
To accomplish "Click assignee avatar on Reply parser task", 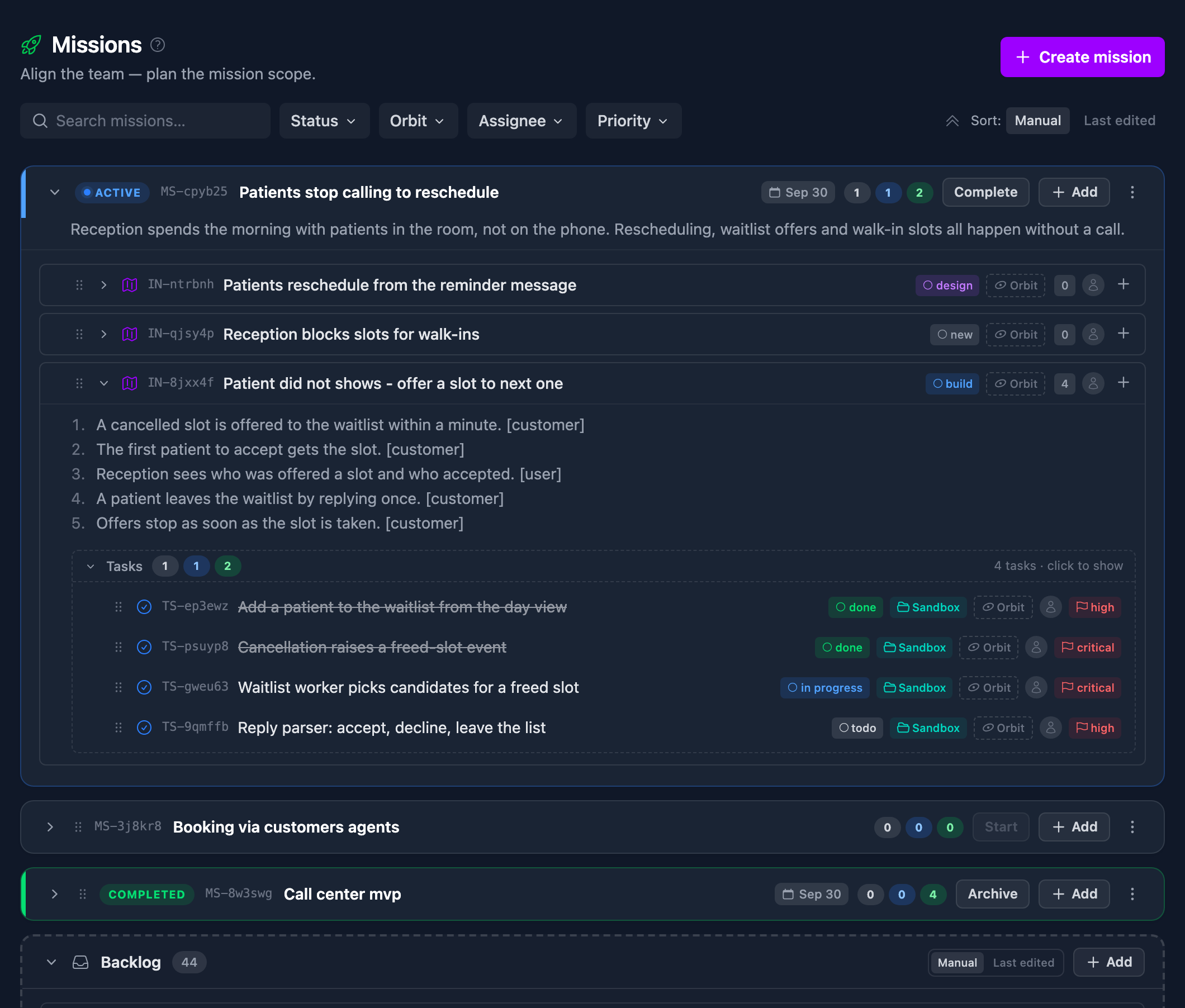I will click(1051, 728).
